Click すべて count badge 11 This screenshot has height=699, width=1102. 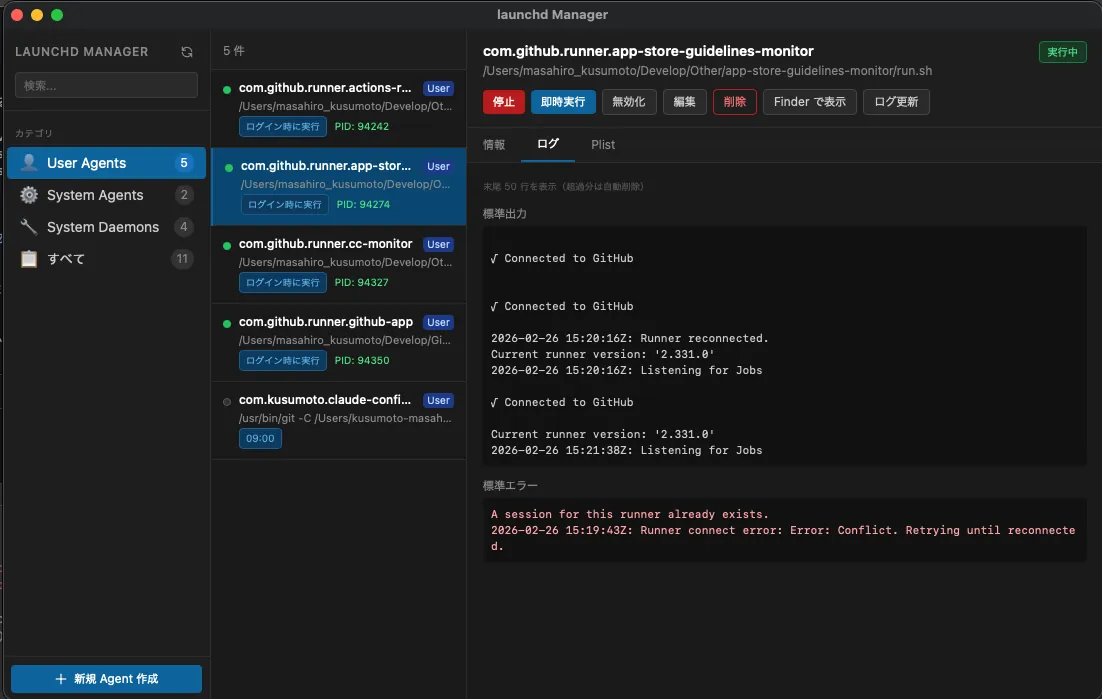(182, 259)
